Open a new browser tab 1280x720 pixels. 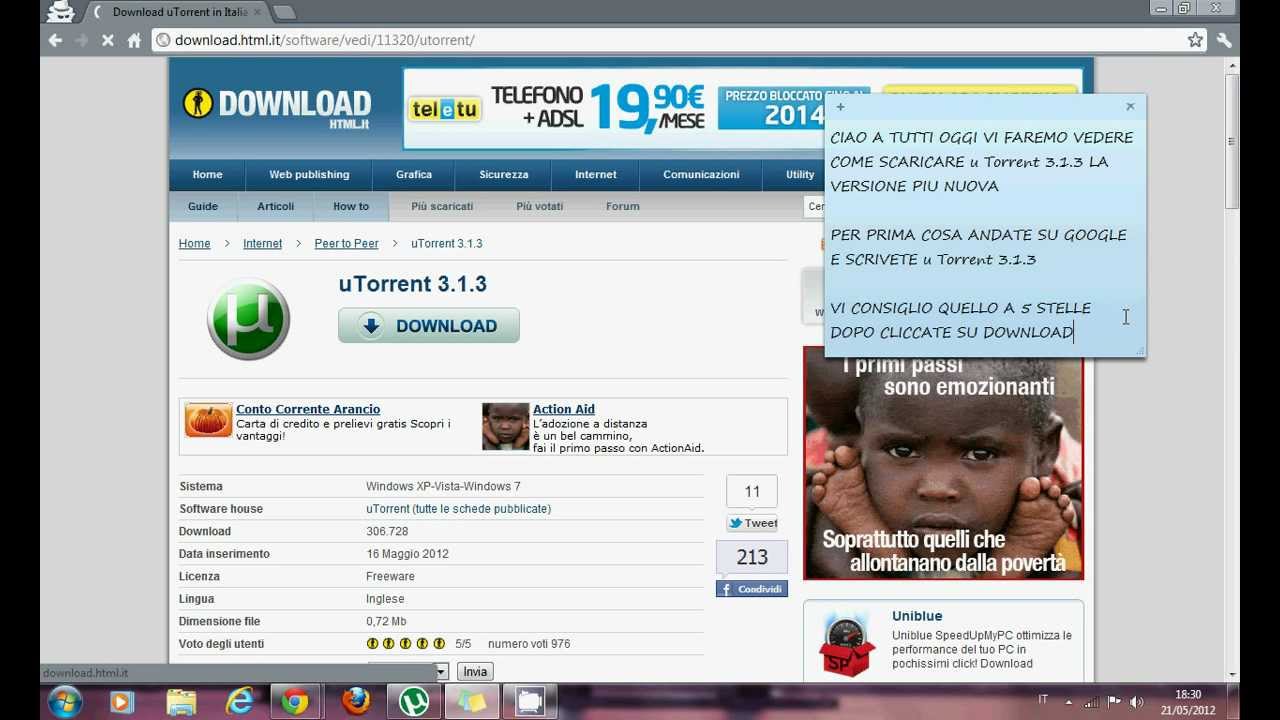click(x=284, y=12)
